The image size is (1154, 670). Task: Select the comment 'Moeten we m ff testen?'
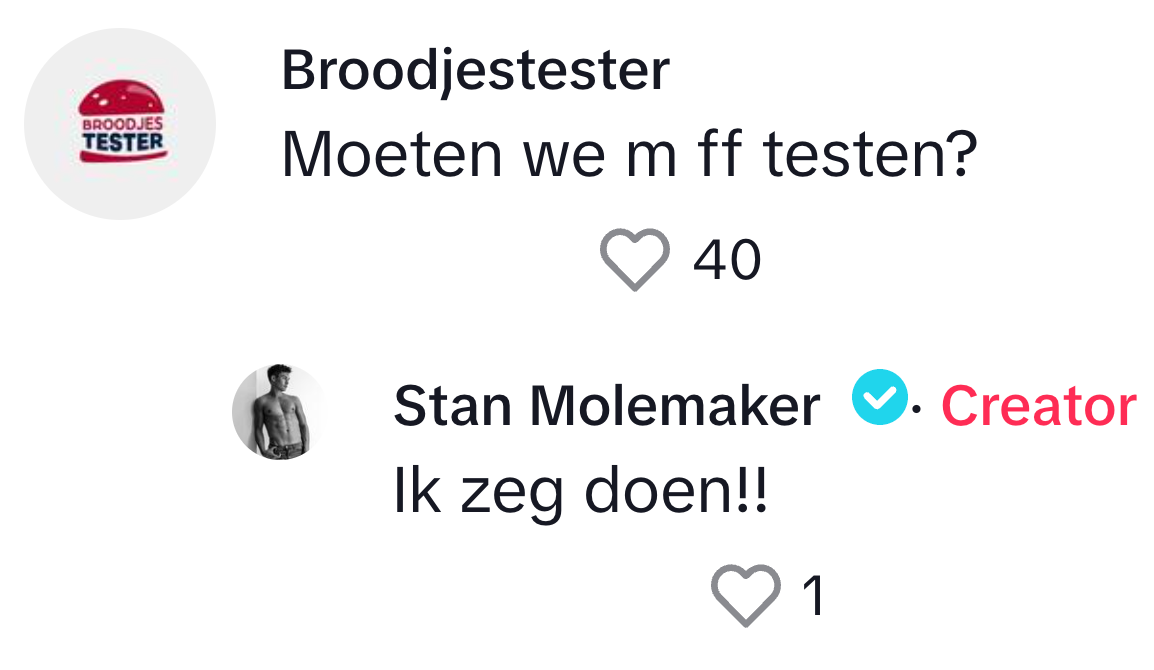628,156
